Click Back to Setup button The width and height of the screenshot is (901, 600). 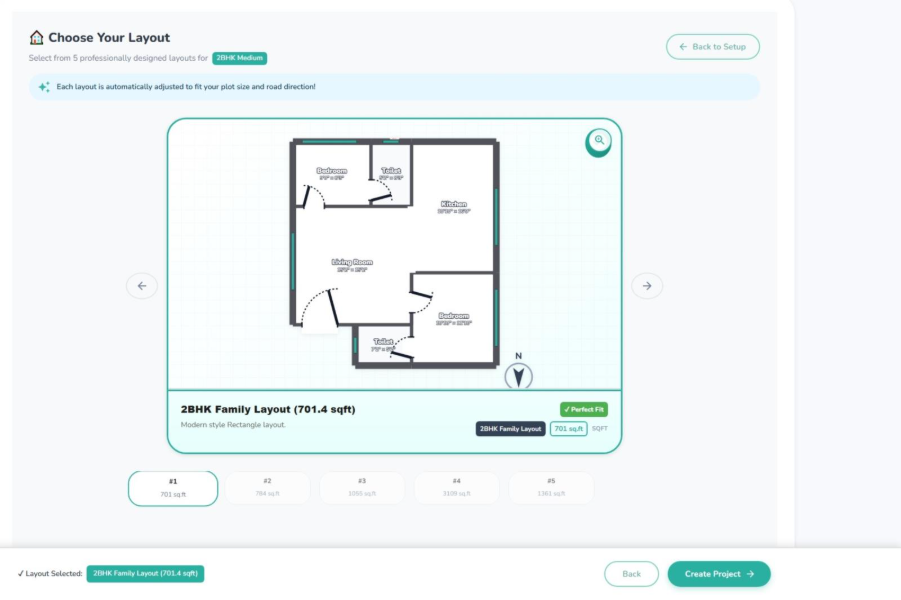pyautogui.click(x=713, y=47)
